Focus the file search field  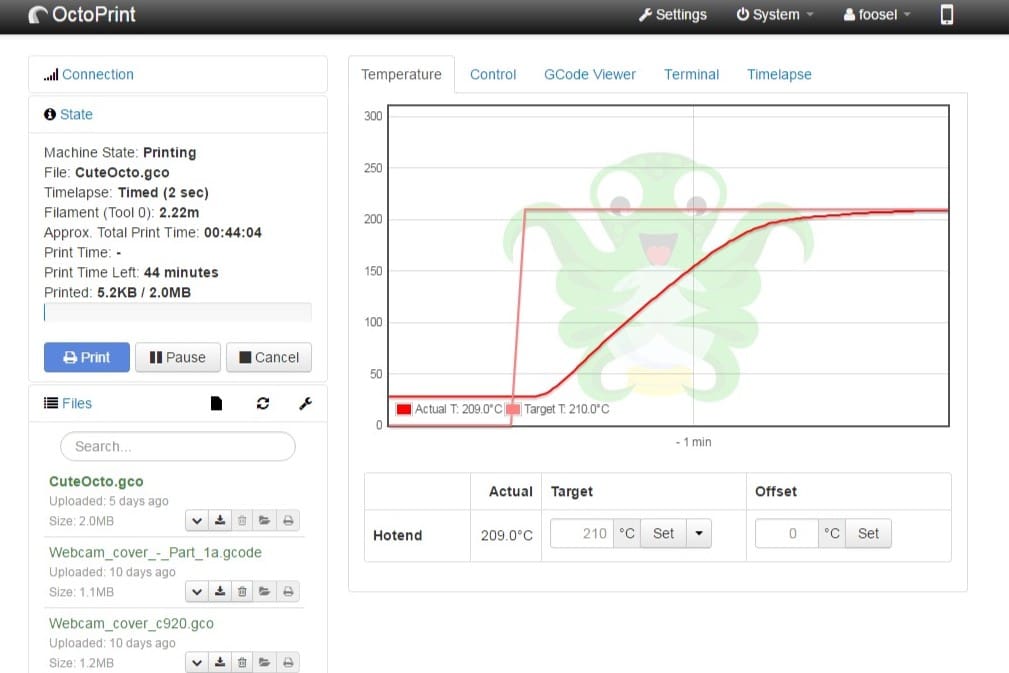pyautogui.click(x=178, y=447)
